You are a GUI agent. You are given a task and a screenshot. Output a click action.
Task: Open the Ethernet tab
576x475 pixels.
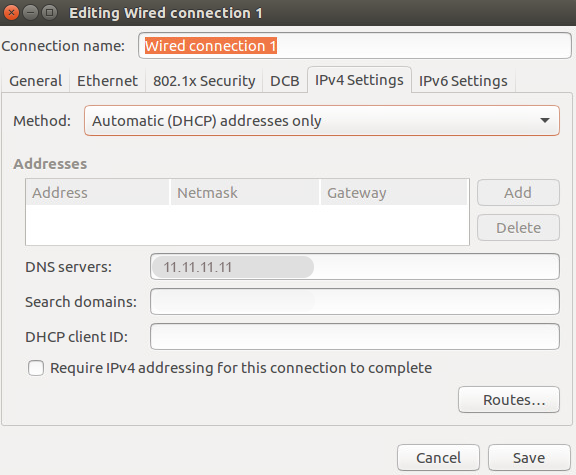107,81
